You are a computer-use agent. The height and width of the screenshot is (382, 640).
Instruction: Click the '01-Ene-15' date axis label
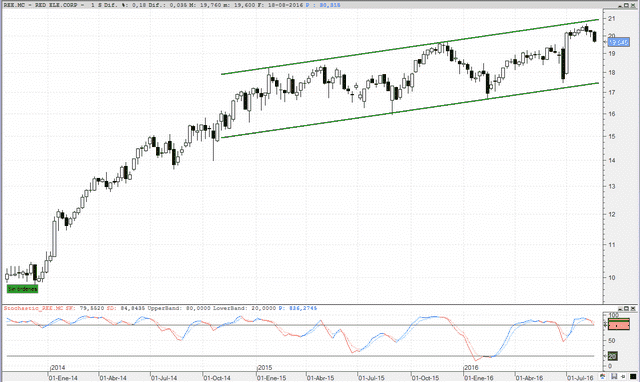pos(271,378)
